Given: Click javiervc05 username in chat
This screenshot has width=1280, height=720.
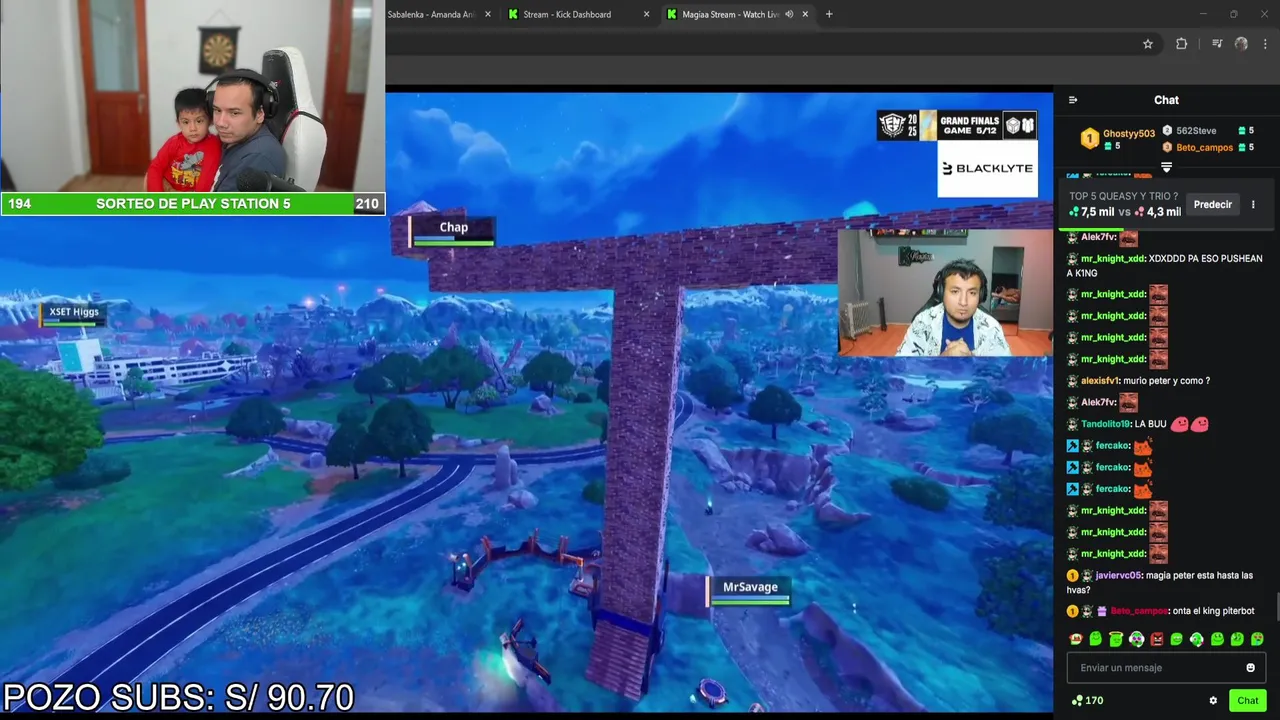Looking at the screenshot, I should coord(1118,575).
